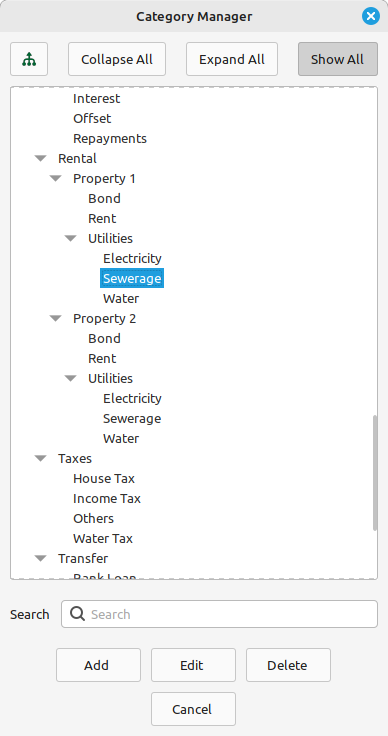Click the category list vertical scrollbar
This screenshot has height=736, width=388.
374,473
